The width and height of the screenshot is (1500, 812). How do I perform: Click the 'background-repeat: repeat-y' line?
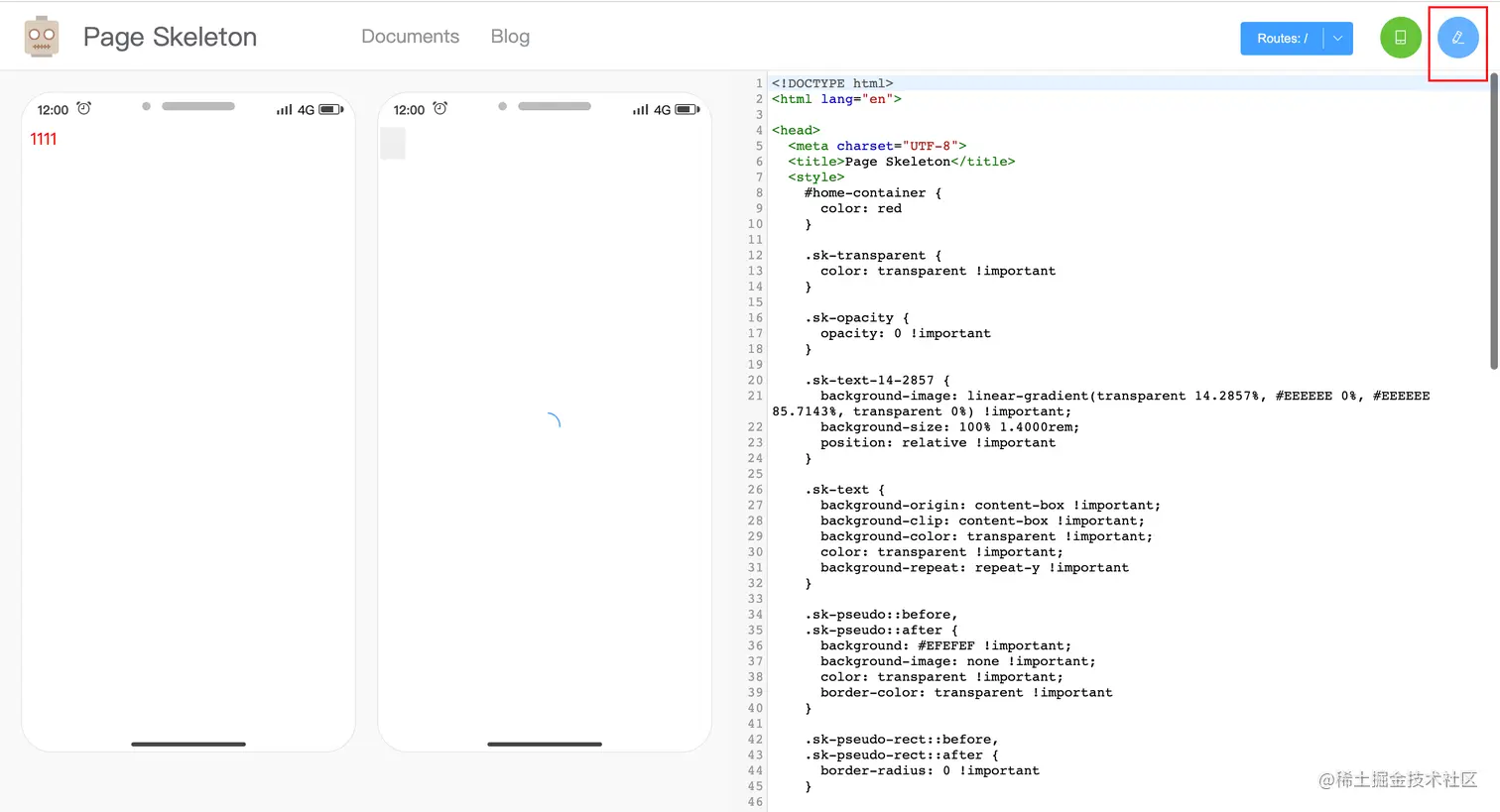(975, 567)
